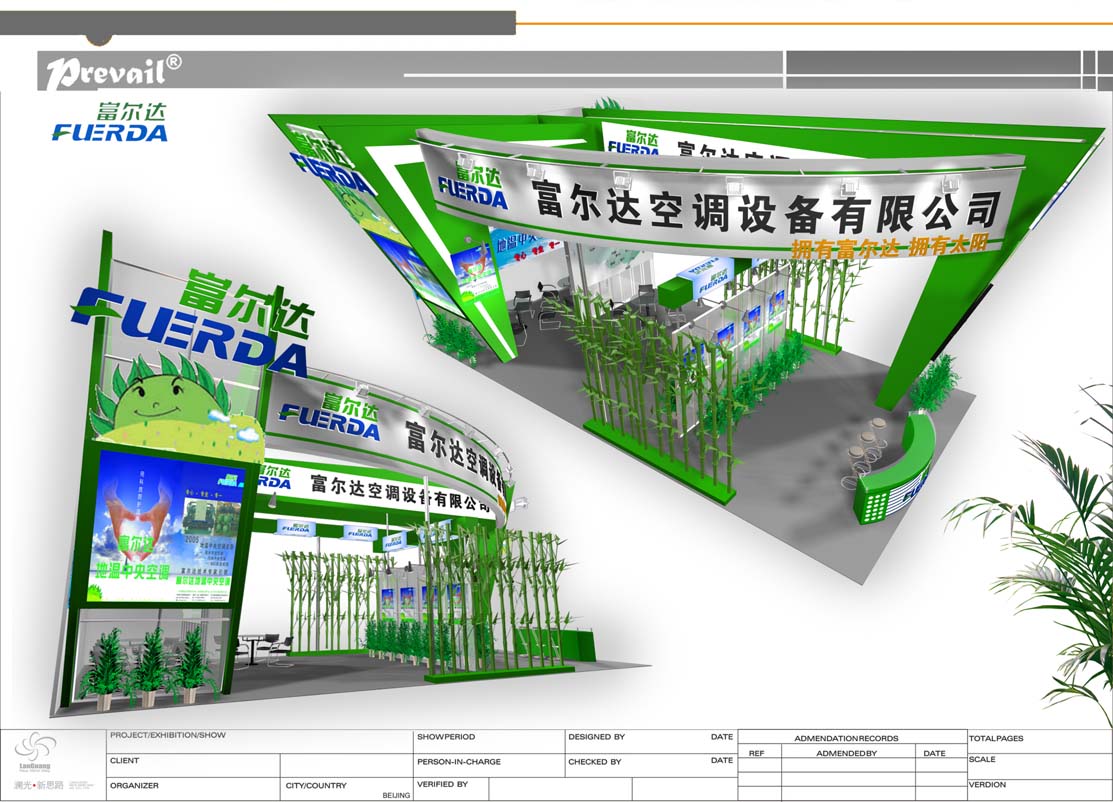The image size is (1113, 802).
Task: Click the BEIJING text in the title block
Action: point(396,796)
